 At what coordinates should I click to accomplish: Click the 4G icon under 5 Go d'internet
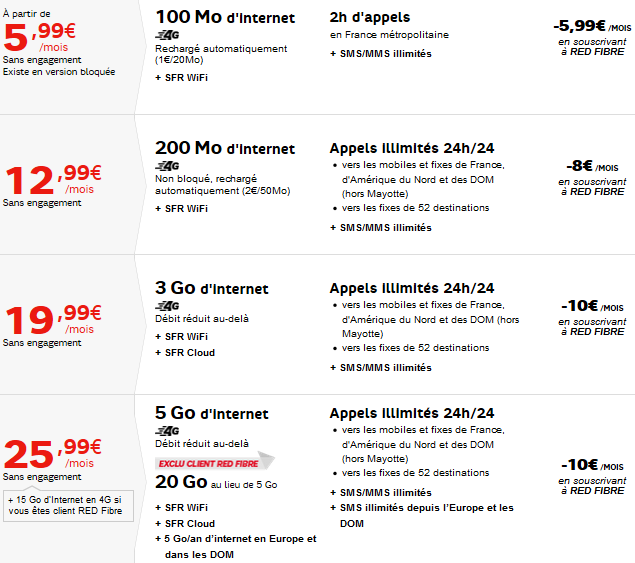pyautogui.click(x=167, y=430)
